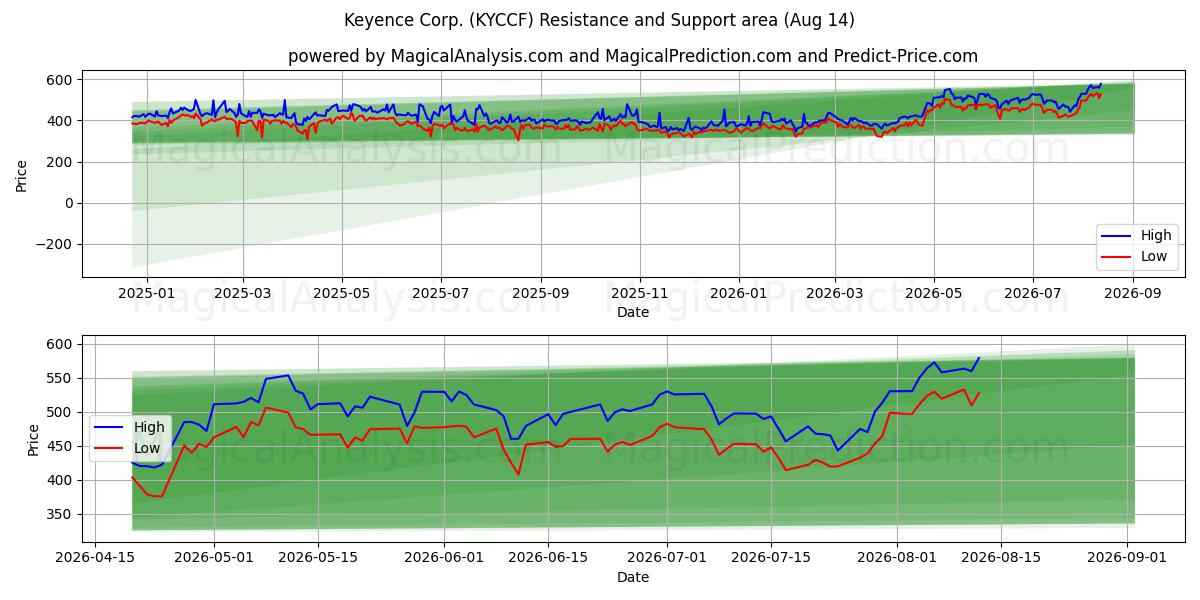This screenshot has height=600, width=1200.
Task: Click the '2025-11' tick on top chart
Action: pos(640,294)
